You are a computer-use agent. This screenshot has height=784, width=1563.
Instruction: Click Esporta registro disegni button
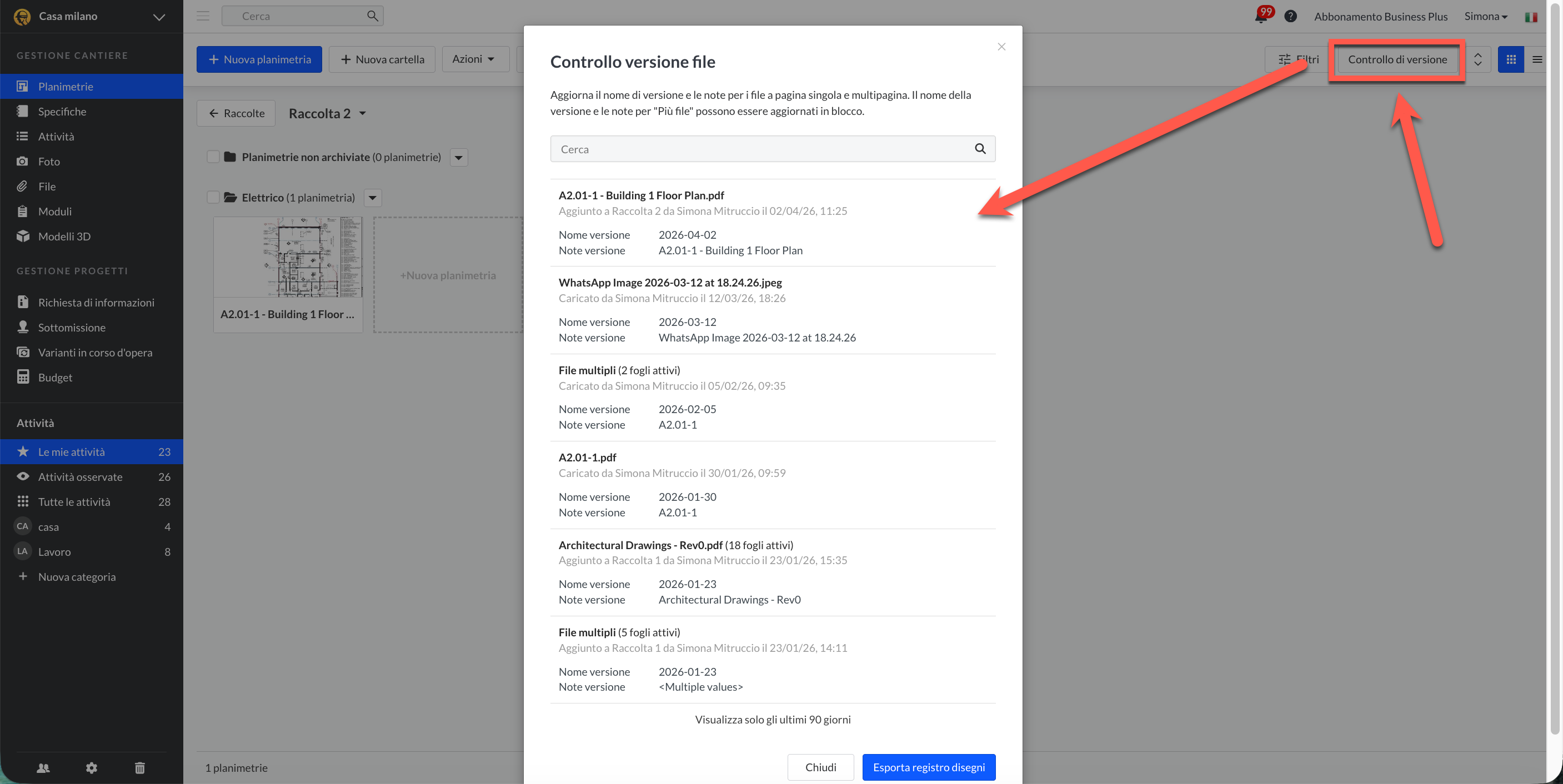[x=928, y=767]
